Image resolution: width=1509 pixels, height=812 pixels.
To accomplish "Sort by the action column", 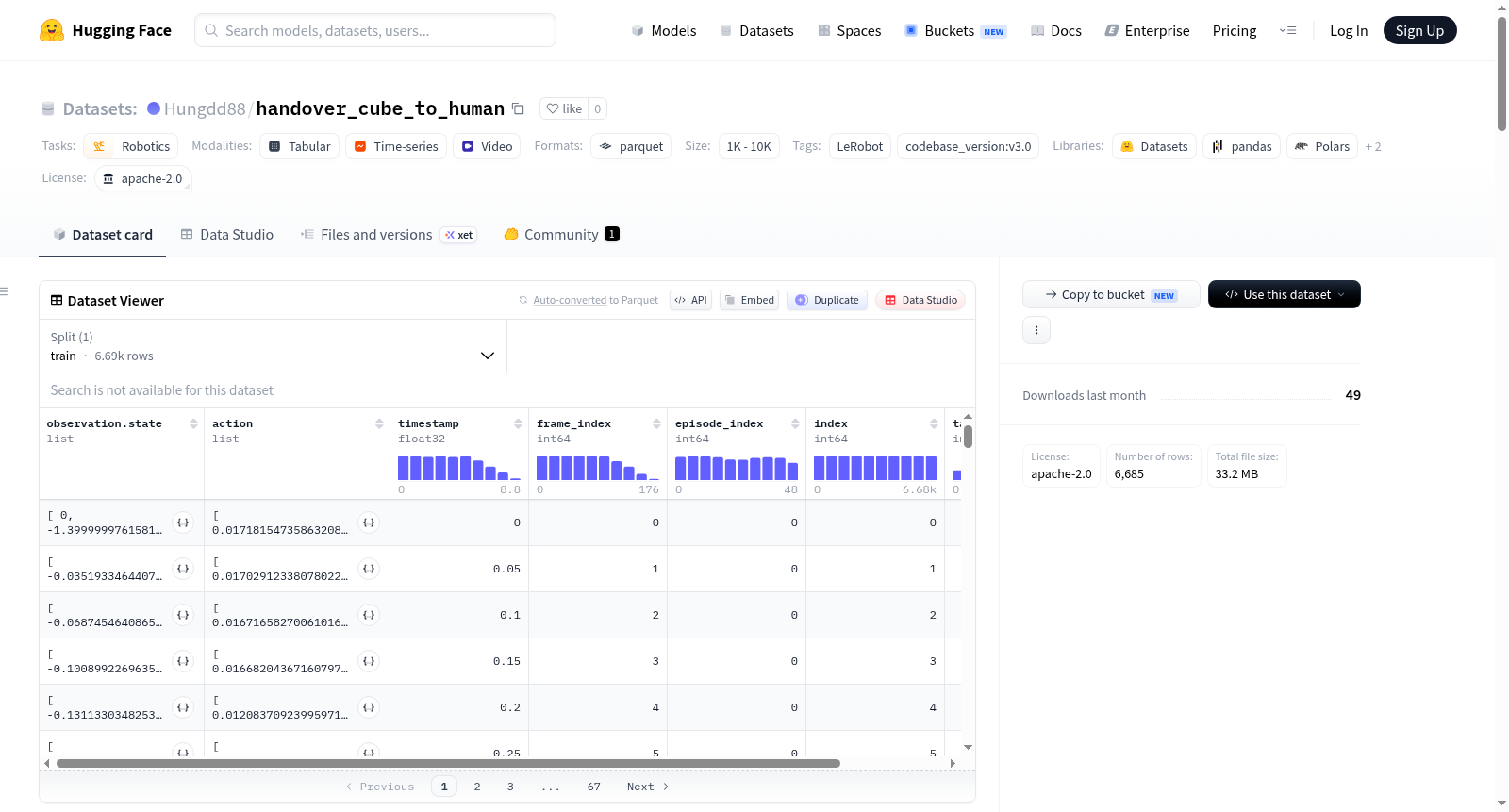I will (379, 423).
